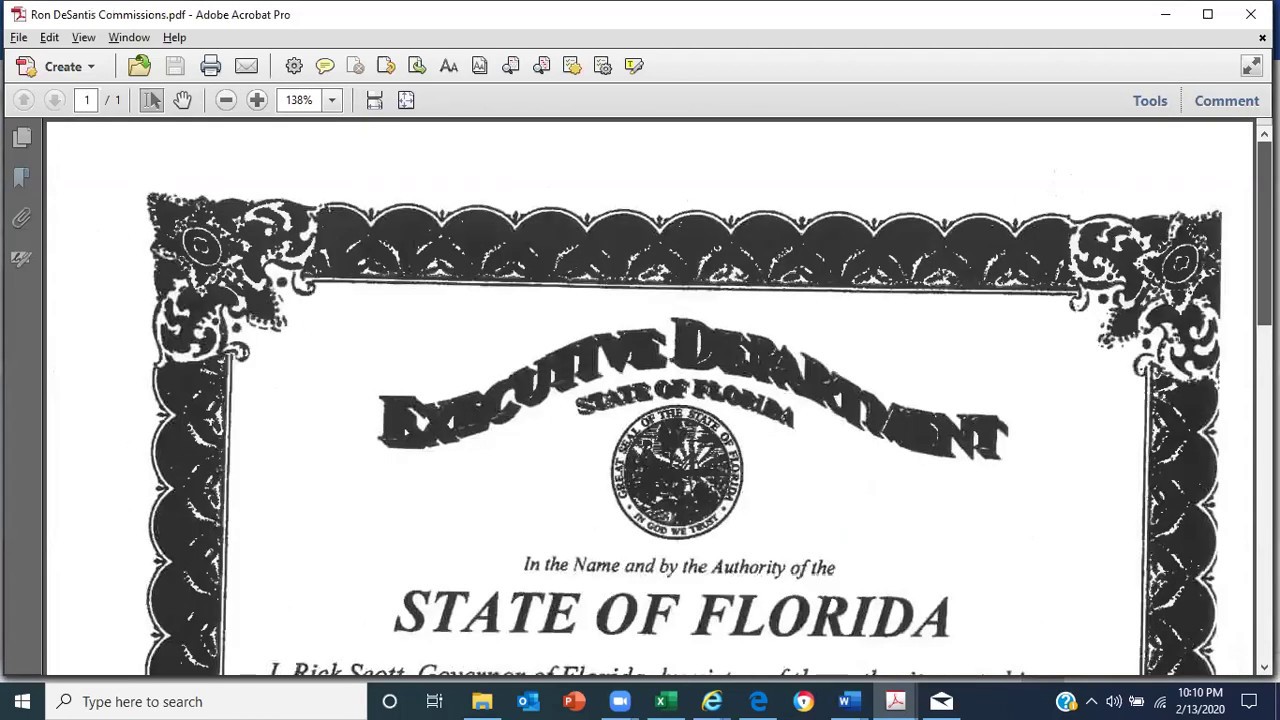The height and width of the screenshot is (720, 1280).
Task: Expand the Create dropdown arrow
Action: pyautogui.click(x=91, y=67)
